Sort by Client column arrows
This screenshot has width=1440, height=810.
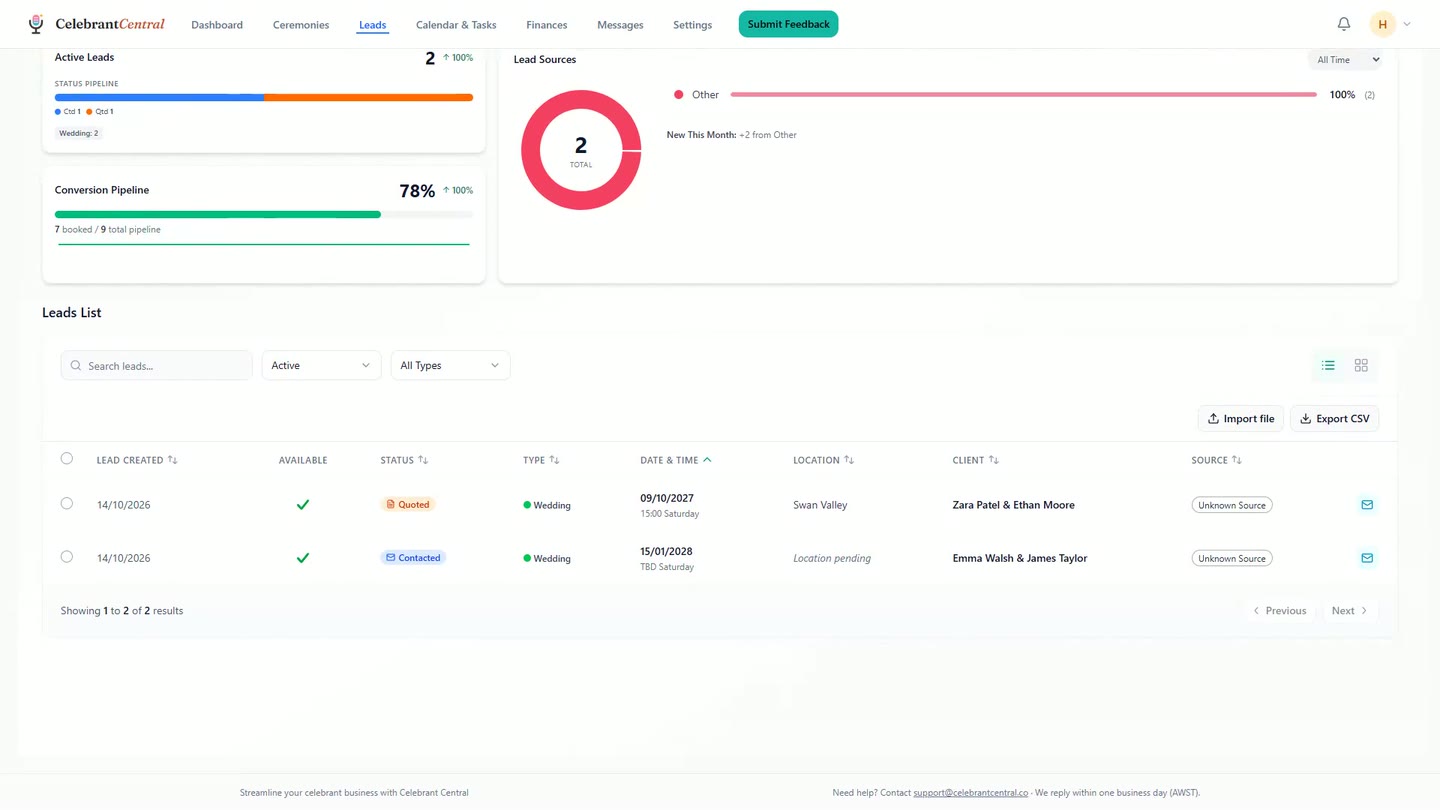pos(994,460)
